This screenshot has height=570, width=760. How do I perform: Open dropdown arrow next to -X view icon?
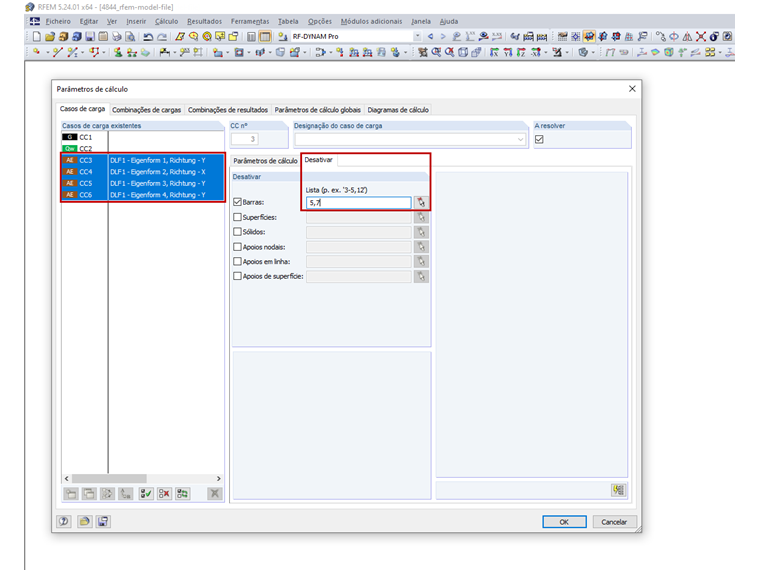(546, 52)
